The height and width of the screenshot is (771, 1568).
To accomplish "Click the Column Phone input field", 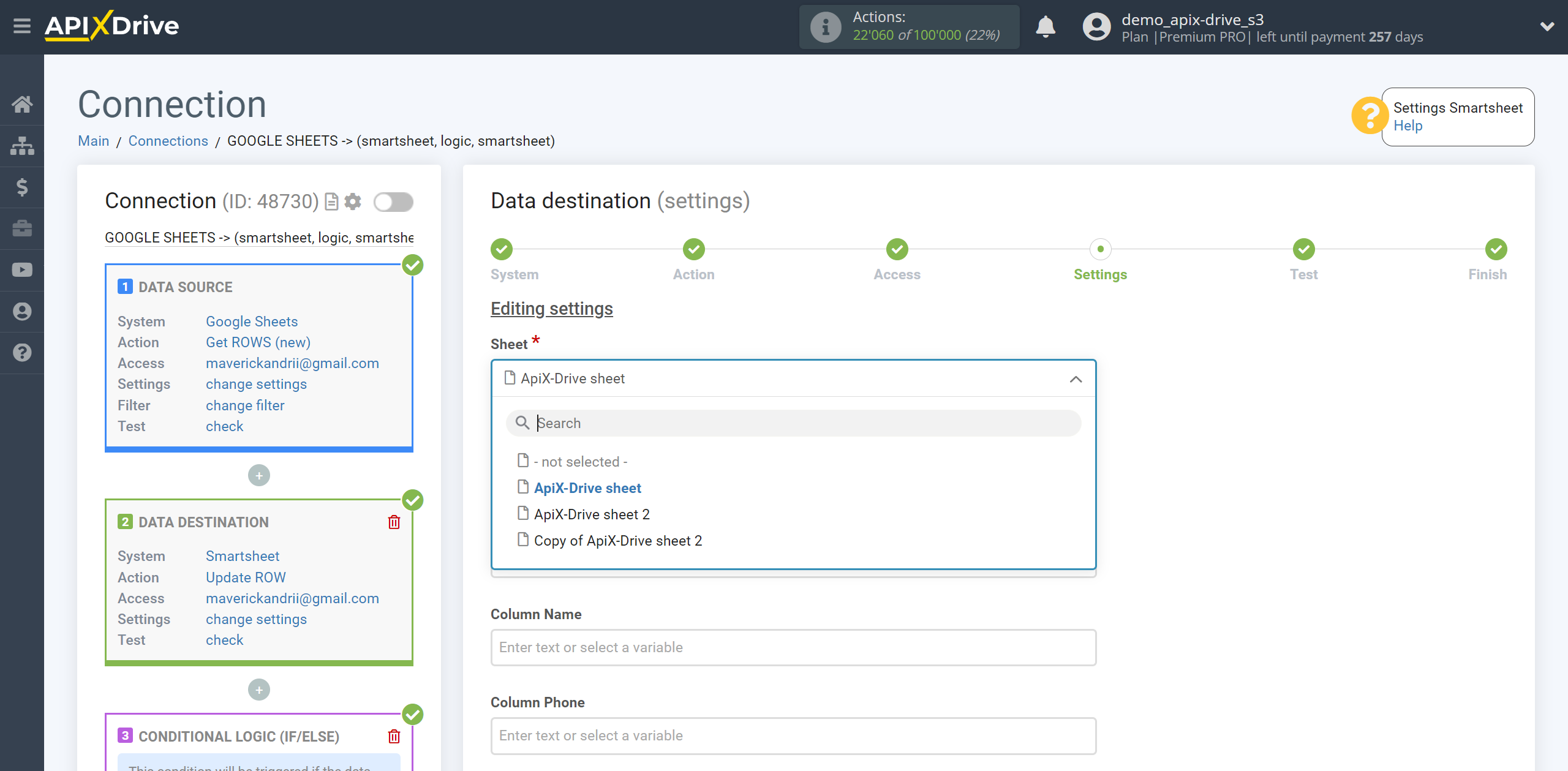I will [793, 735].
